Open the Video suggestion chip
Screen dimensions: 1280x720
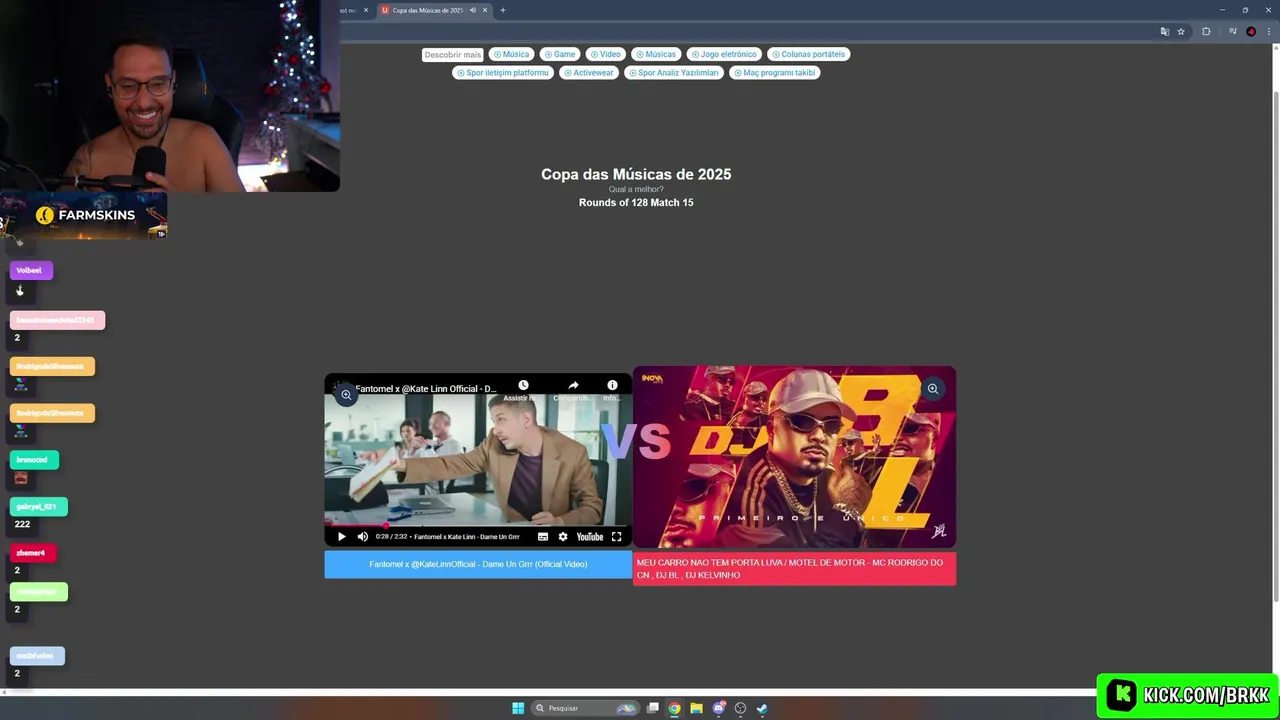click(x=605, y=54)
